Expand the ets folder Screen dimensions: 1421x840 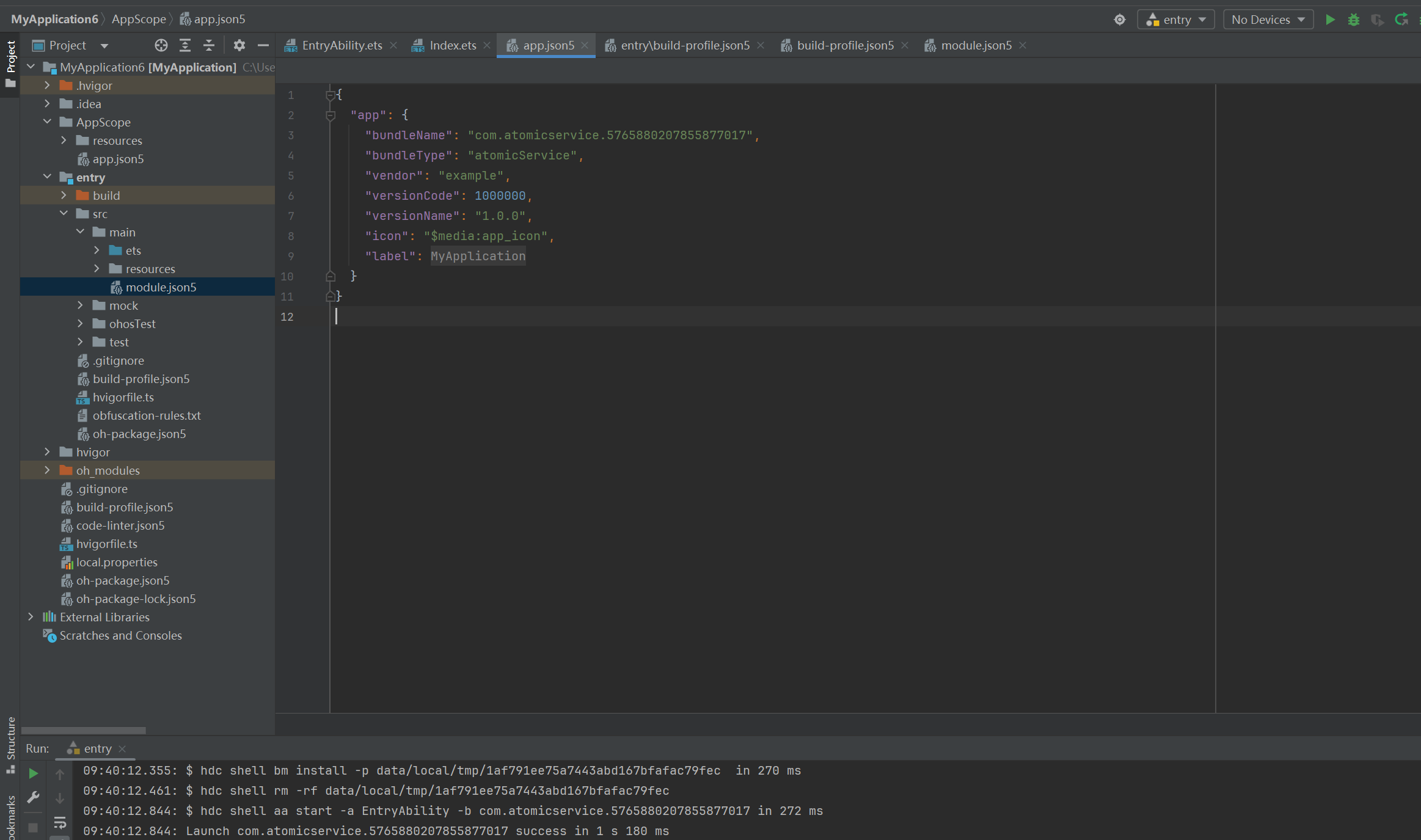coord(97,250)
